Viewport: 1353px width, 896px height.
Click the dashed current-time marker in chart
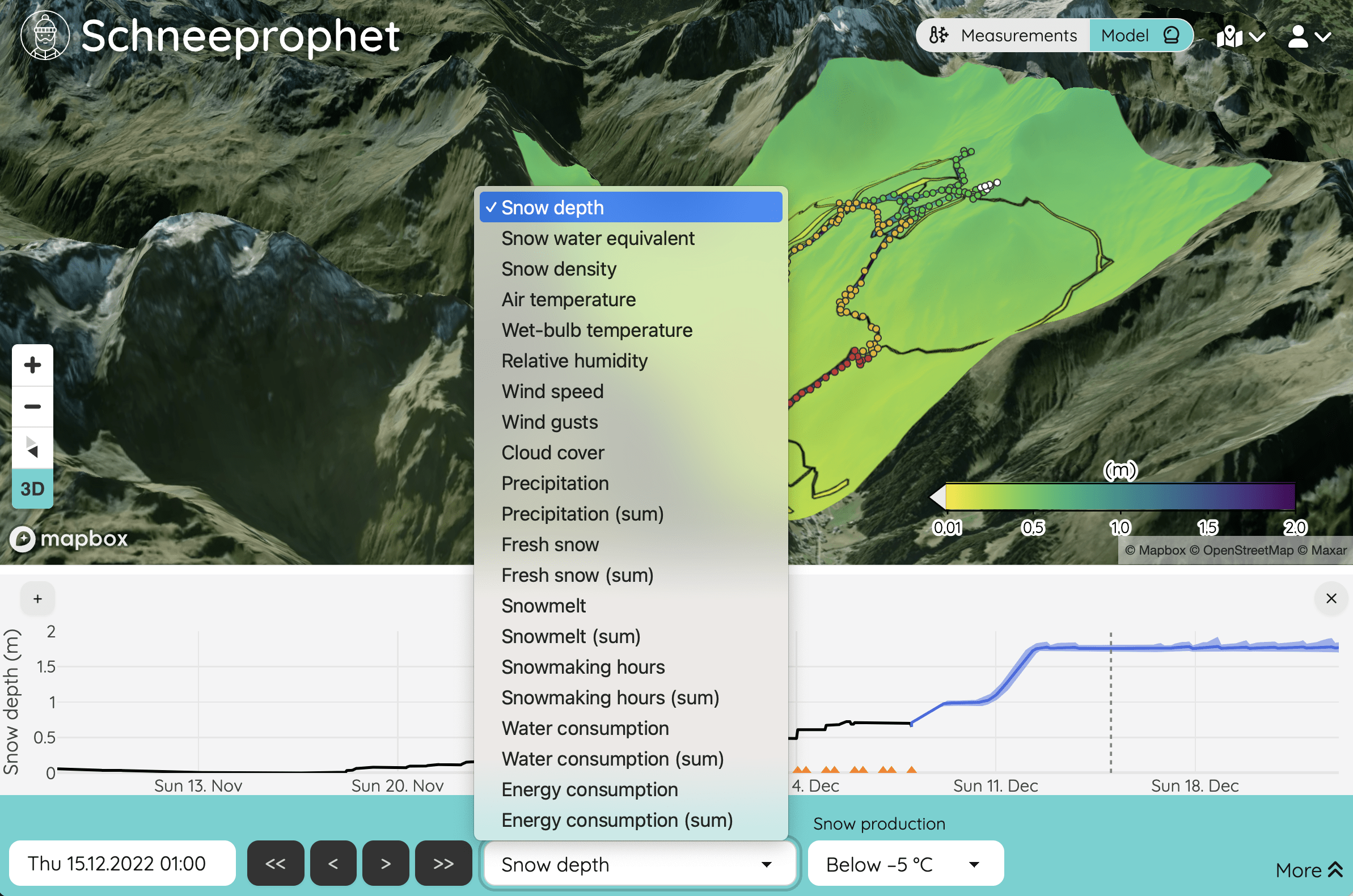point(1111,703)
